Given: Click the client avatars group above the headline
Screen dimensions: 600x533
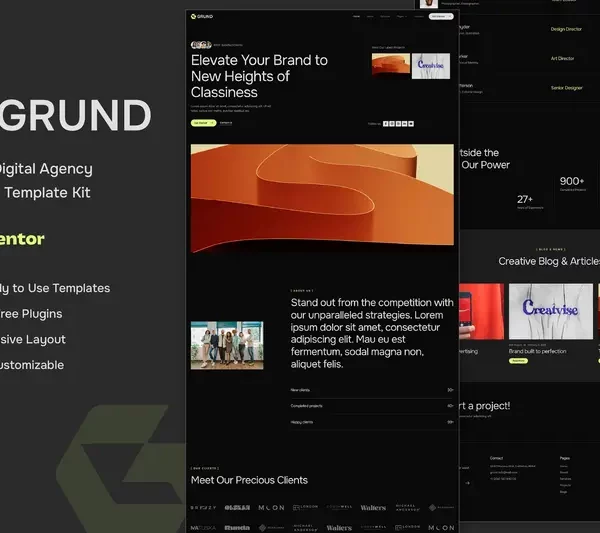Looking at the screenshot, I should [201, 45].
